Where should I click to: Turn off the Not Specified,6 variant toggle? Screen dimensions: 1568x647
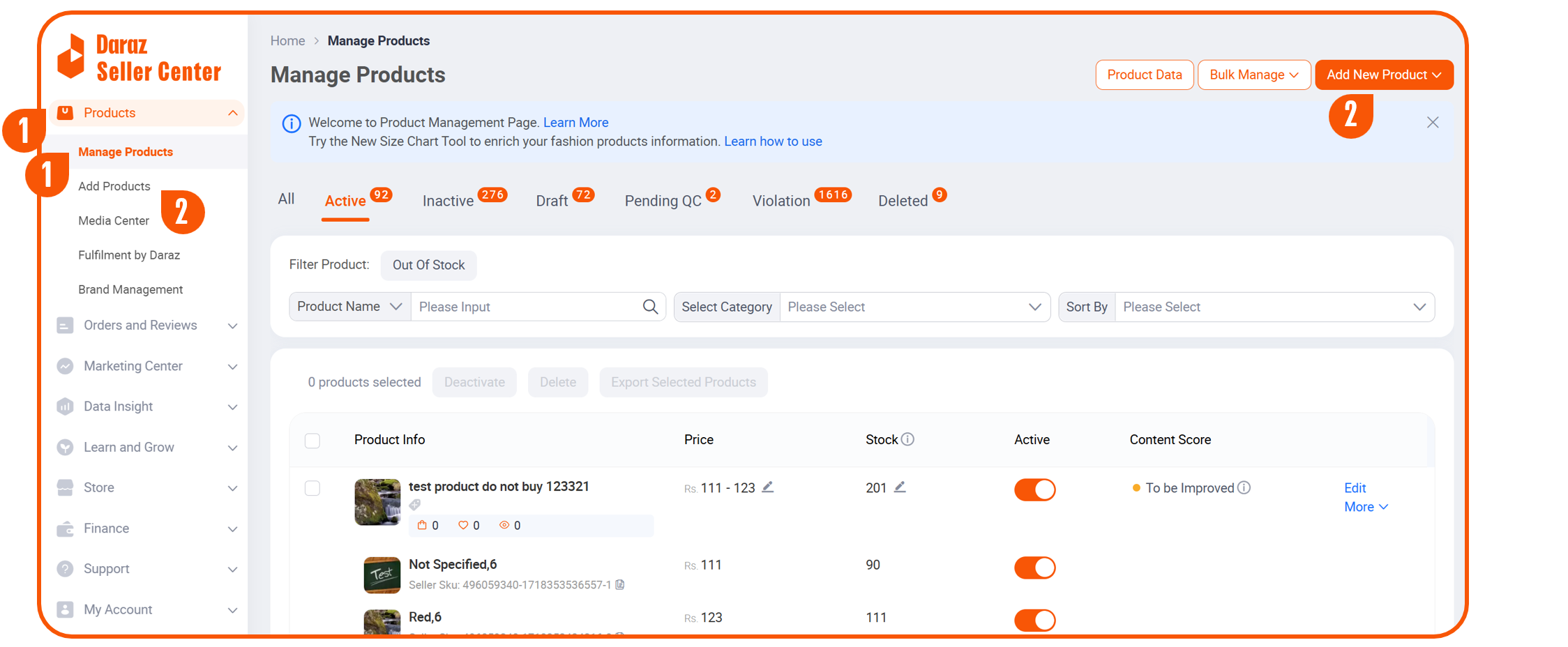tap(1034, 568)
